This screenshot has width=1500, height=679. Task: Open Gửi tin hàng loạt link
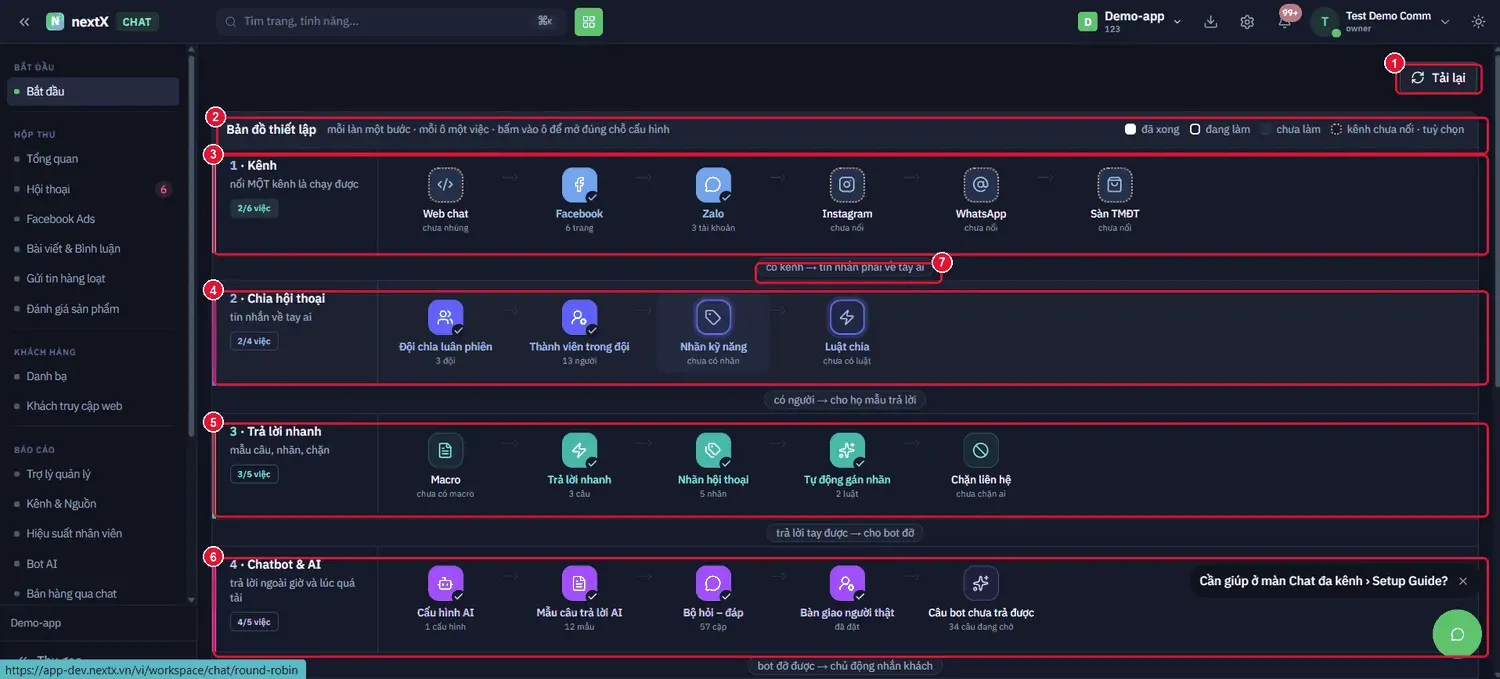[93, 279]
